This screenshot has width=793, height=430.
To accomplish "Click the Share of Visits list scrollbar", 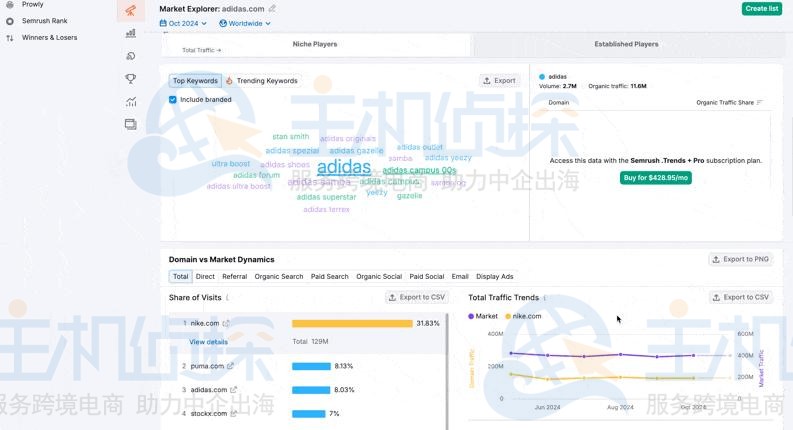I will point(447,371).
